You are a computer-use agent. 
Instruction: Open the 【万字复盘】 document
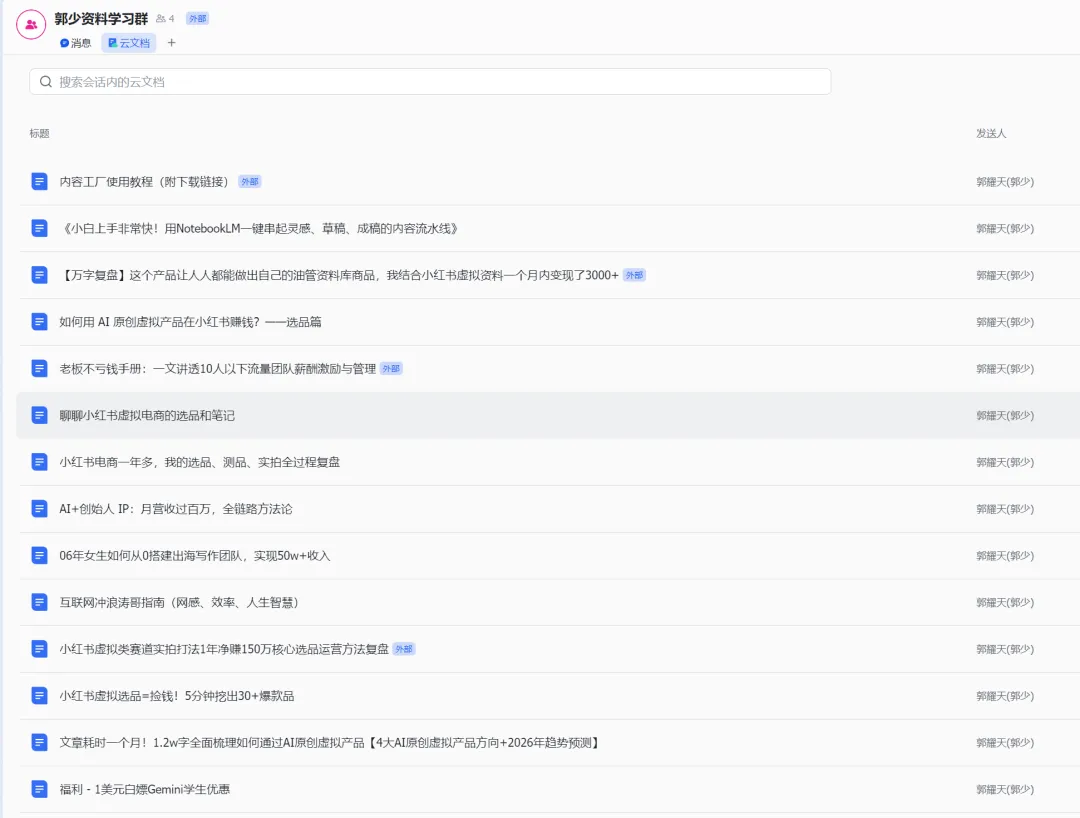339,275
